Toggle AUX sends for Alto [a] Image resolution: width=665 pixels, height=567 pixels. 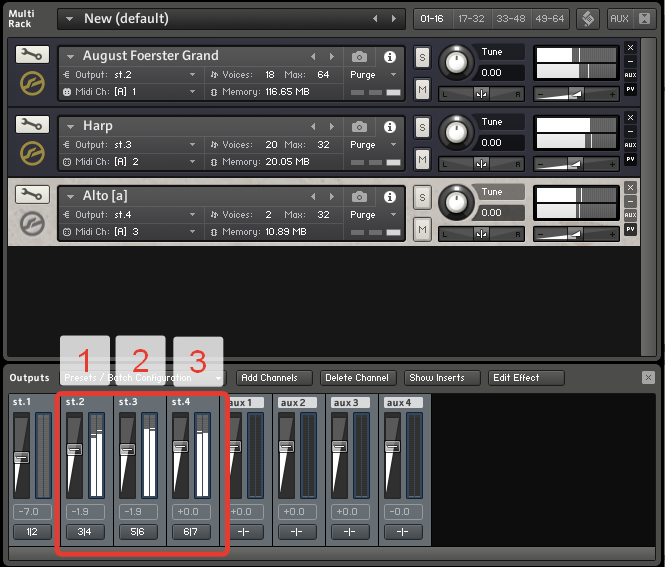(630, 215)
